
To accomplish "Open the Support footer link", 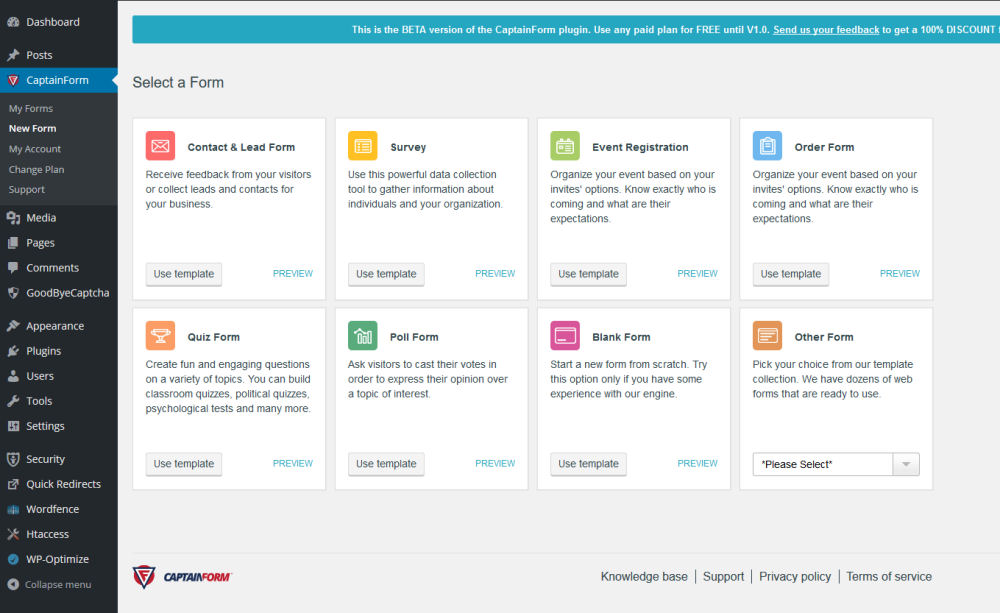I will point(723,577).
